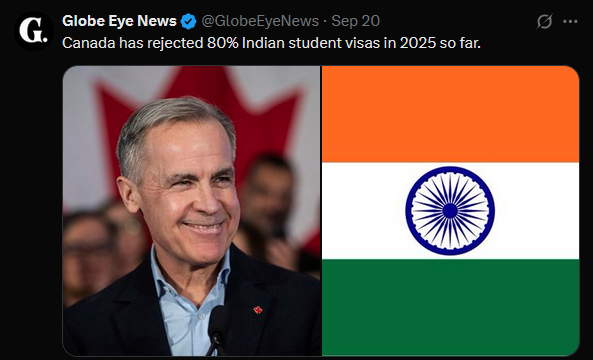Open the Globe Eye News profile avatar
Viewport: 593px width, 360px height.
pos(34,31)
